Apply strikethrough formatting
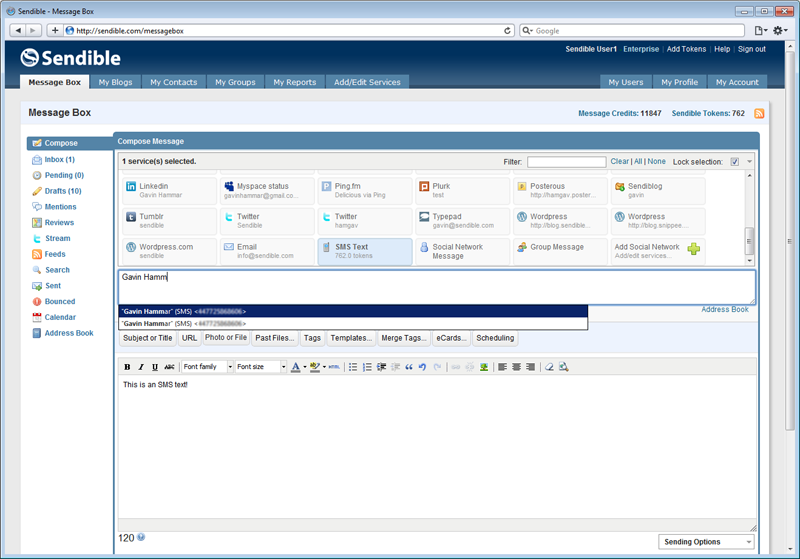The width and height of the screenshot is (800, 559). 169,367
